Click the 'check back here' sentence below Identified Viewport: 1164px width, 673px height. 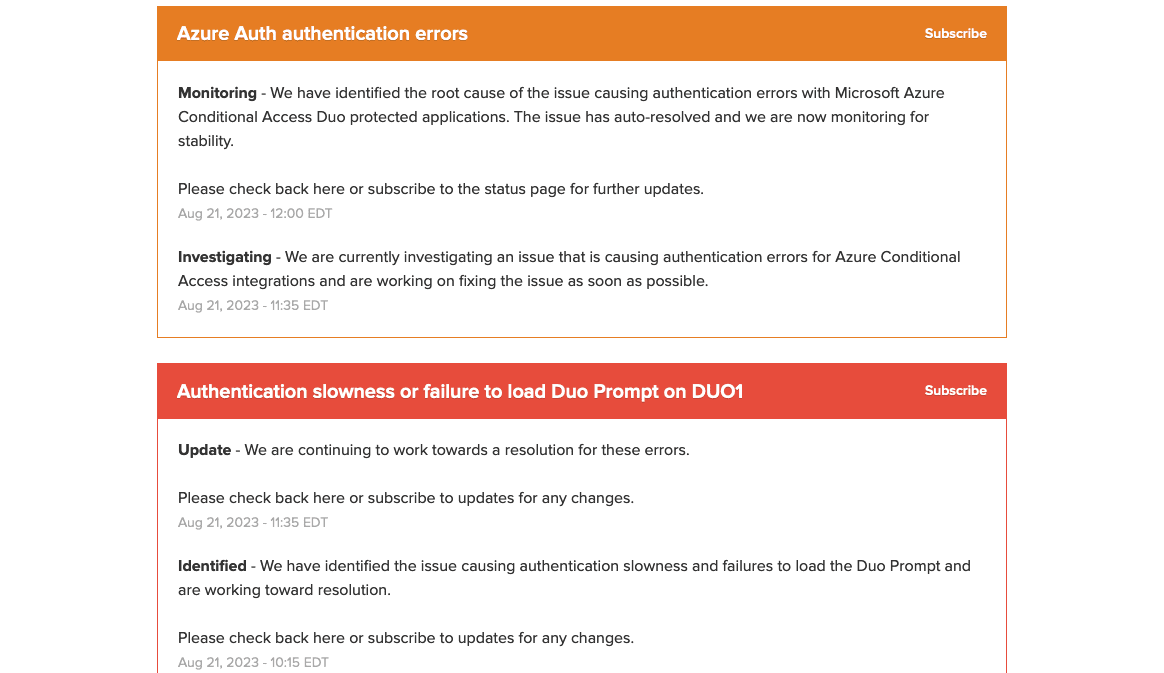point(405,638)
